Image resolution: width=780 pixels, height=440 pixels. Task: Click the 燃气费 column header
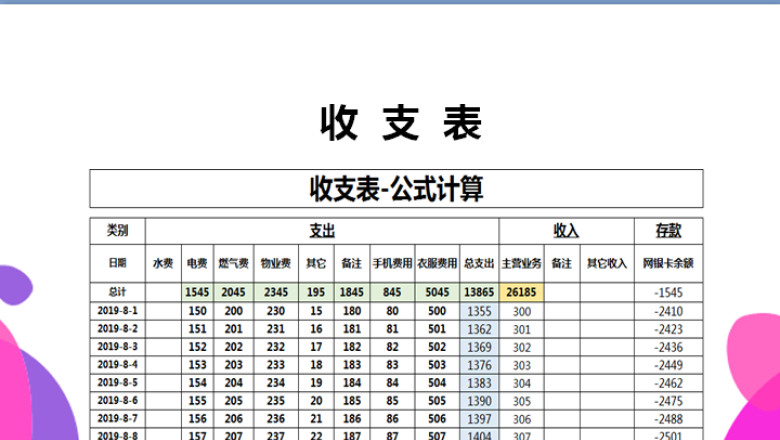click(233, 263)
